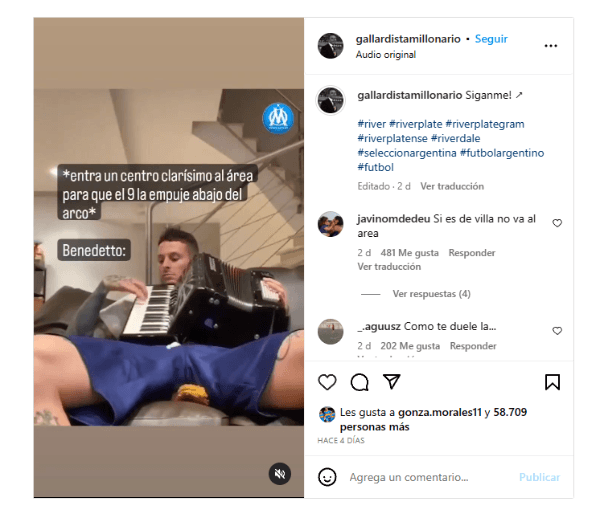This screenshot has width=600, height=526.
Task: Open the #riverplate hashtag
Action: tap(416, 124)
